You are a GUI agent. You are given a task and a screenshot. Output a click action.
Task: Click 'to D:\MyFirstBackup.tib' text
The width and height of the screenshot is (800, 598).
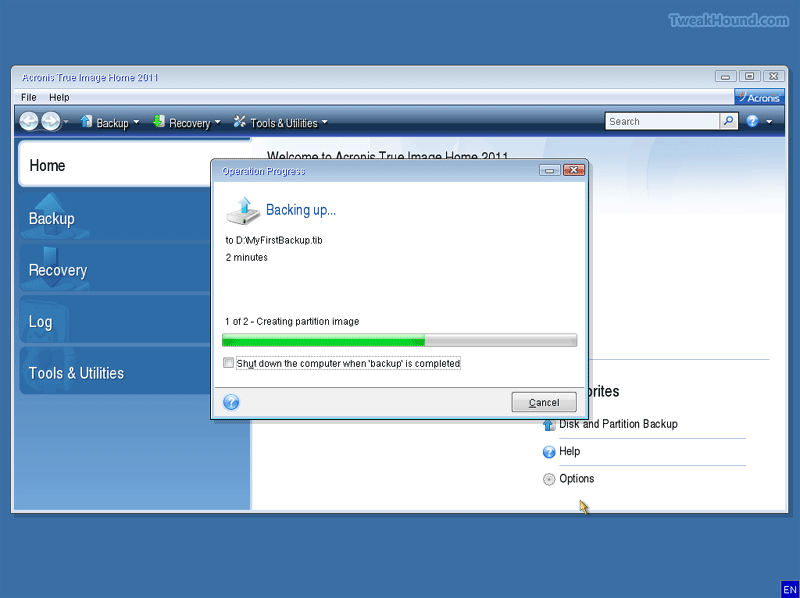274,240
